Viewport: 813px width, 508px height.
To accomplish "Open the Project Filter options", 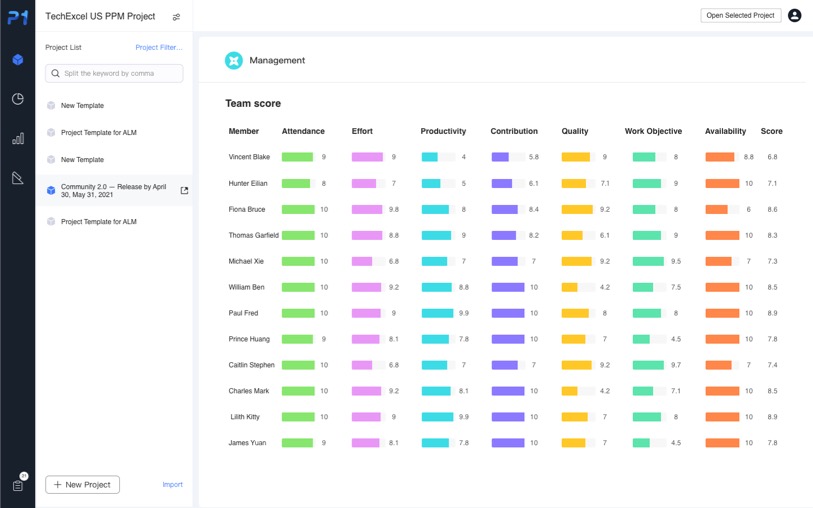I will tap(159, 47).
